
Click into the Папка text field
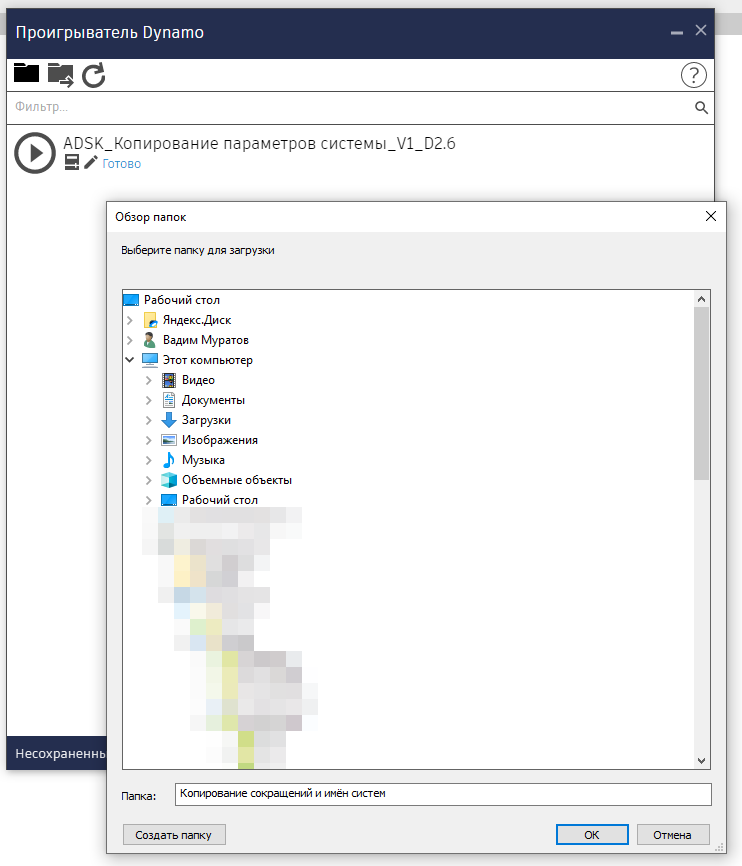[x=443, y=794]
